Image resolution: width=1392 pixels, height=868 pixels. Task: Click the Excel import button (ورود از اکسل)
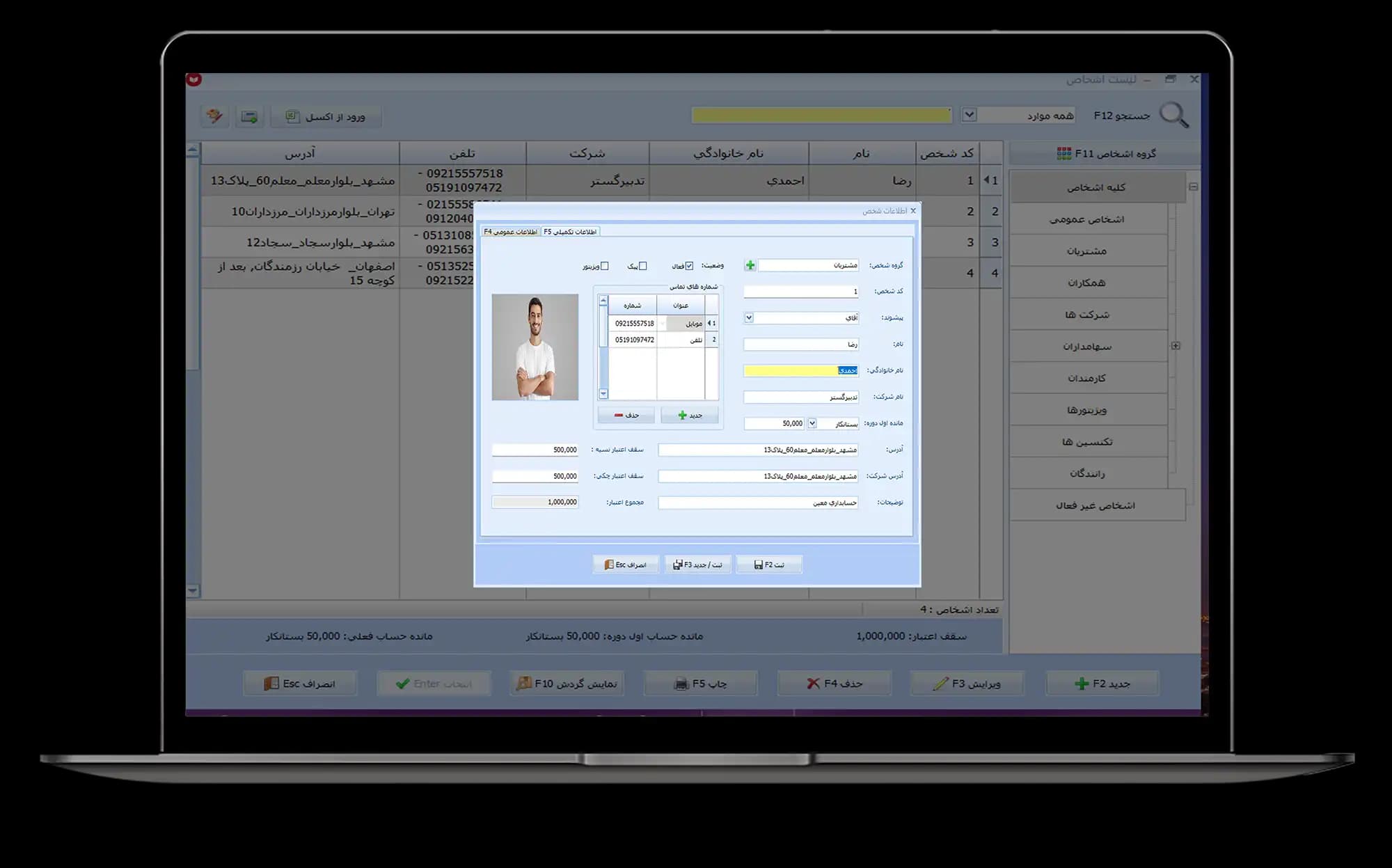(x=326, y=116)
